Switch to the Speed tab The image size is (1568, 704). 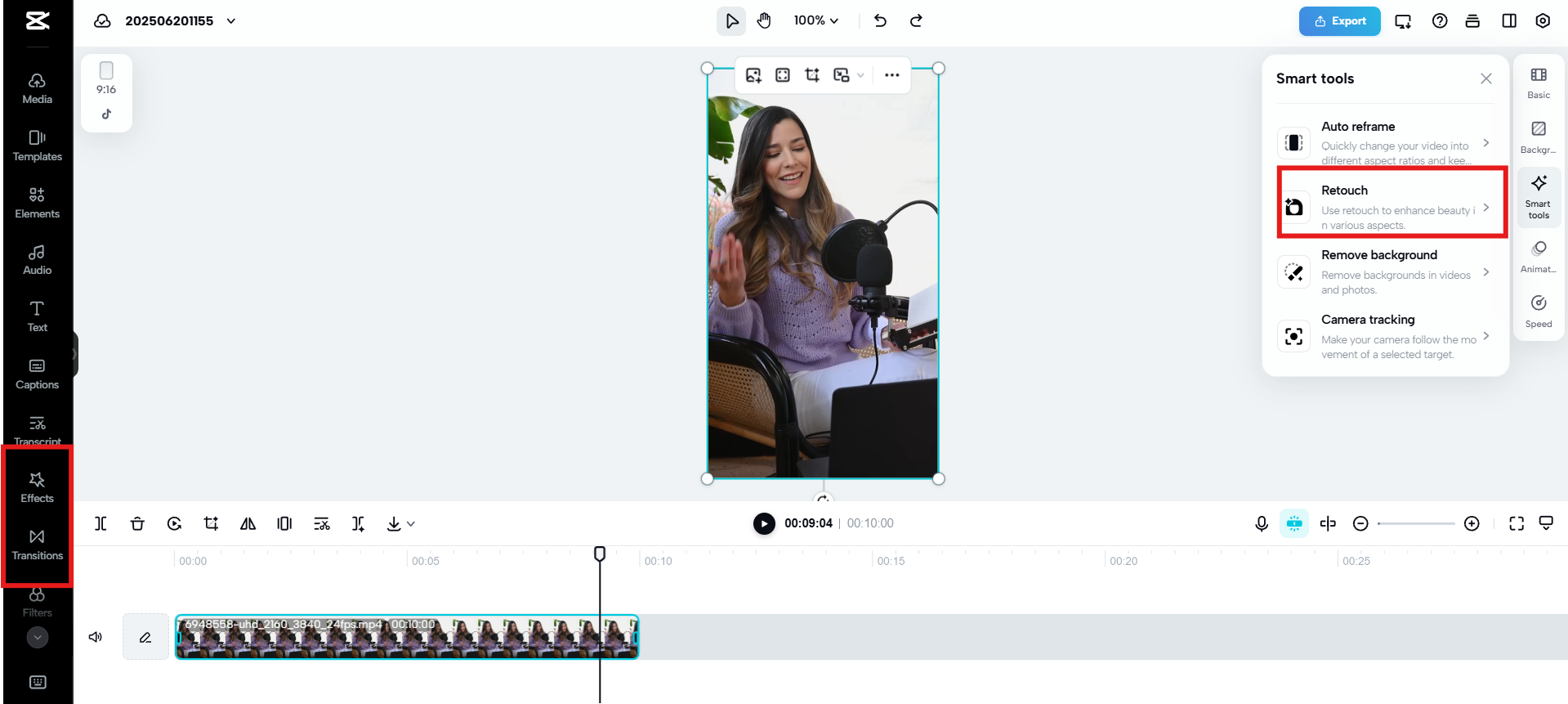click(1539, 312)
